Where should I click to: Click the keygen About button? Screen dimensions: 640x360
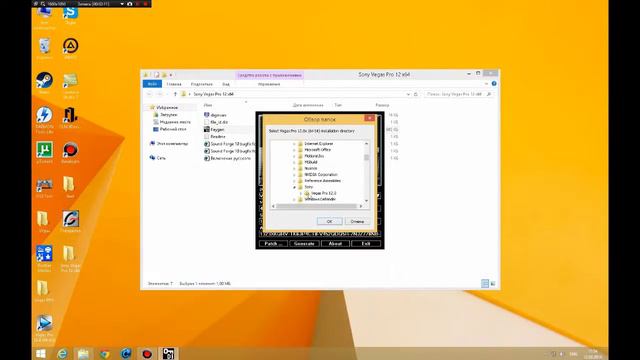tap(335, 244)
